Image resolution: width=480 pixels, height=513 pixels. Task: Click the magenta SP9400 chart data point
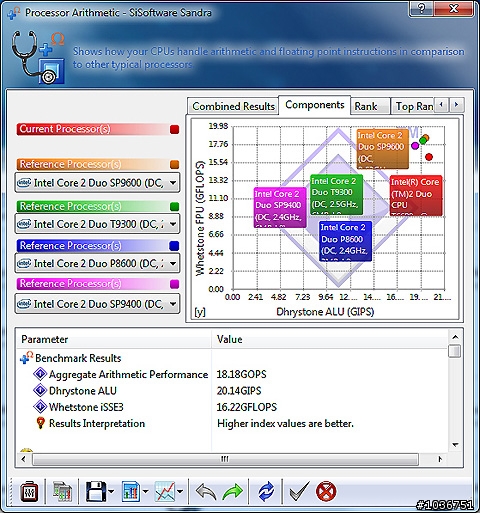point(415,146)
